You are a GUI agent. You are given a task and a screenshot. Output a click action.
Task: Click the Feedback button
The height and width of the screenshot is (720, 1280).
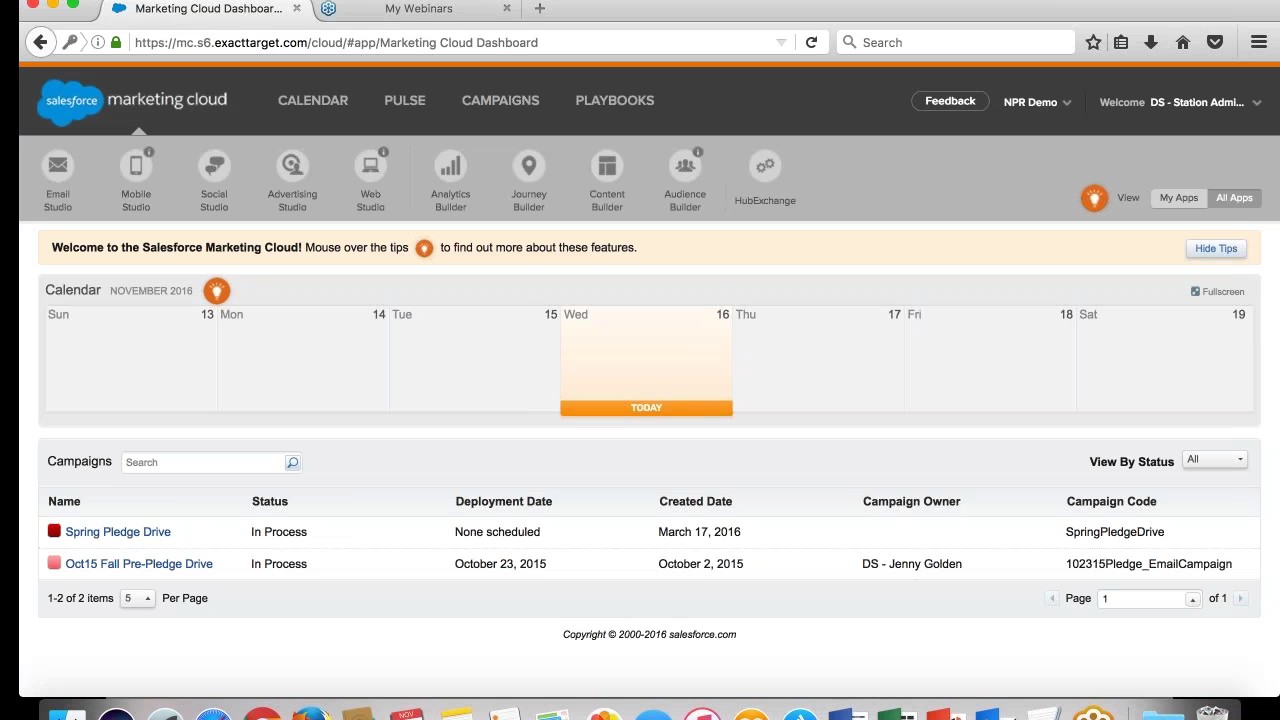coord(950,101)
